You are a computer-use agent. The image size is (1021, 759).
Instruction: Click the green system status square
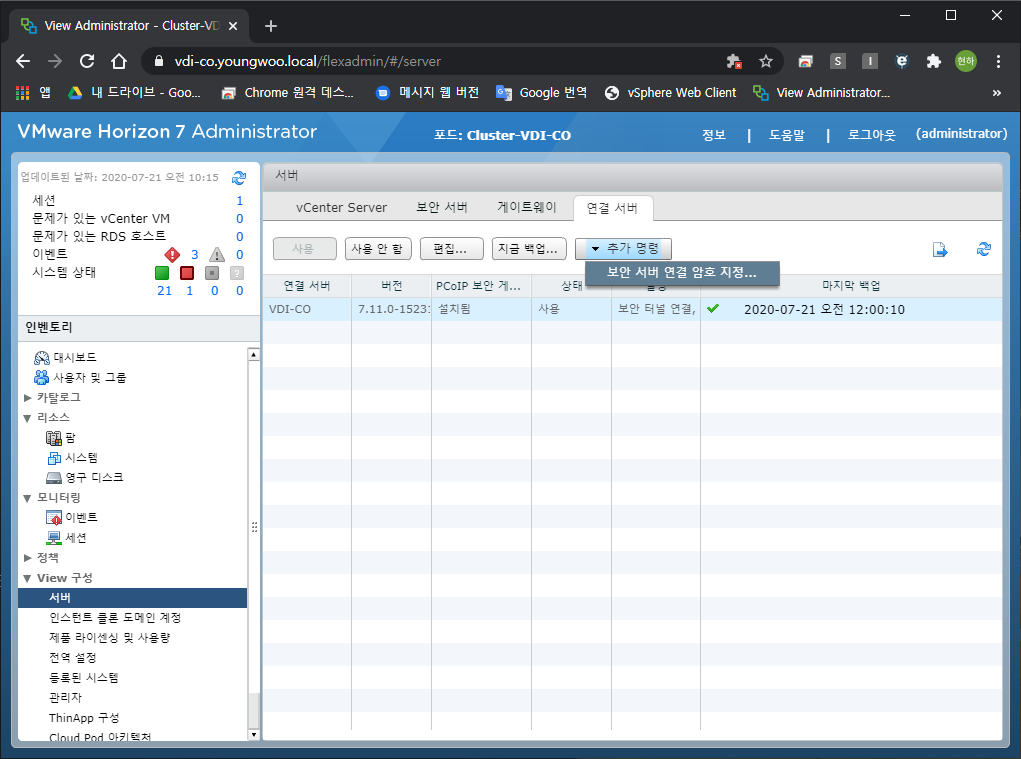point(162,273)
